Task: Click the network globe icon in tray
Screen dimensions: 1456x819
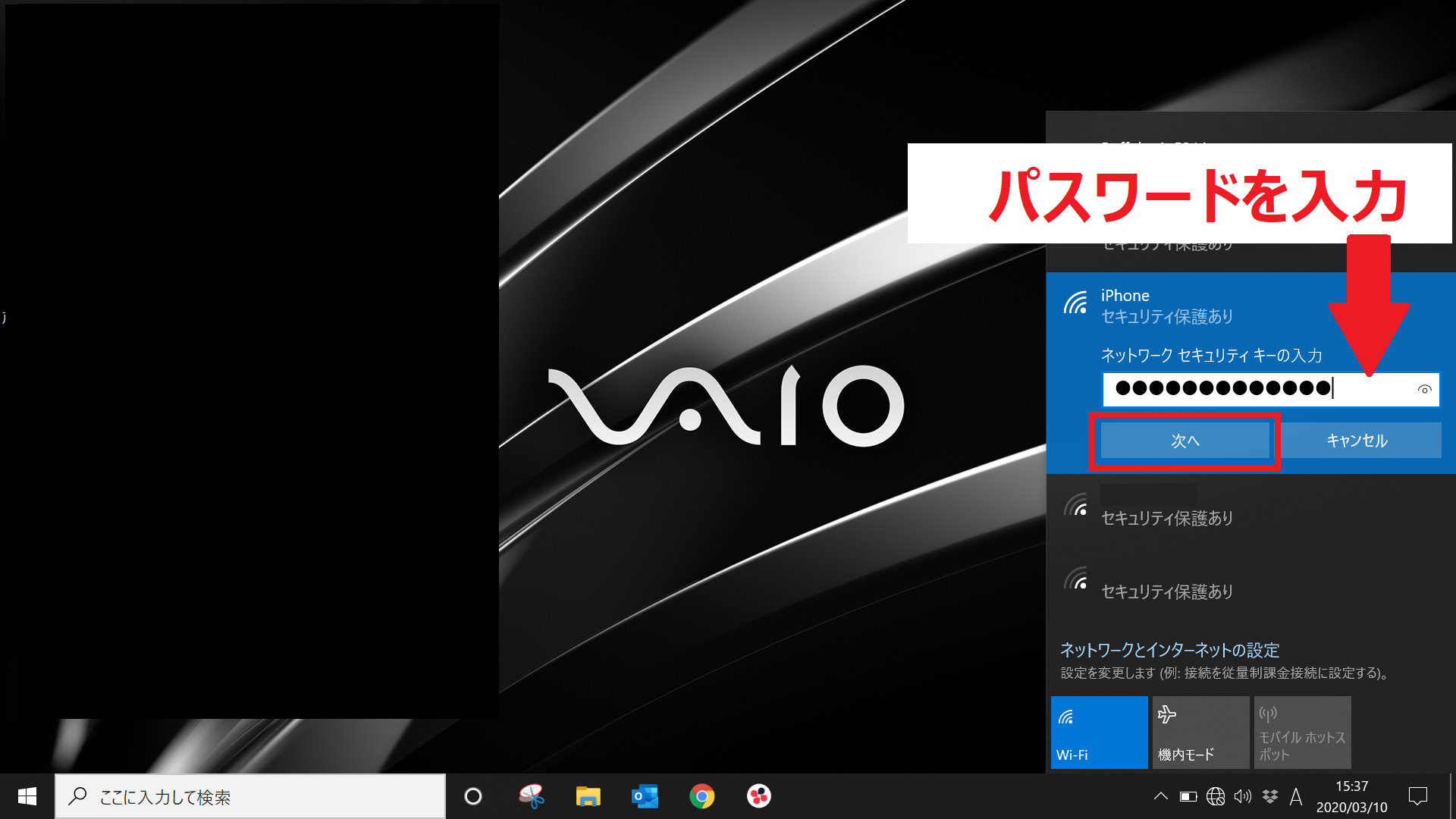Action: tap(1216, 796)
